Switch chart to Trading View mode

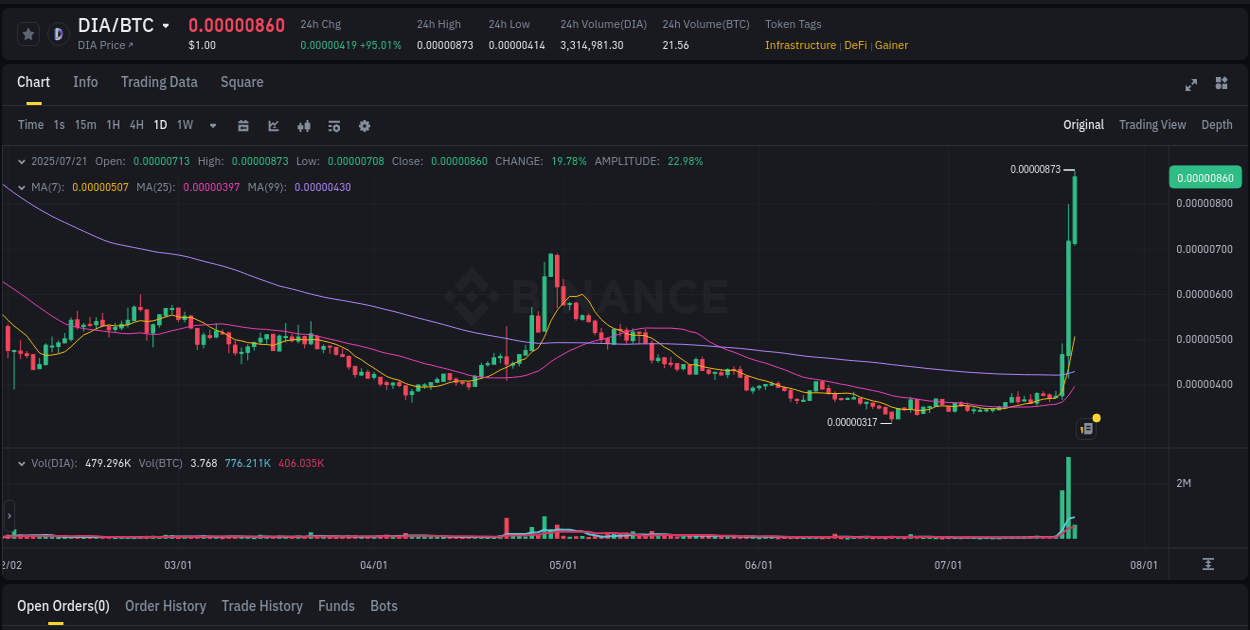click(x=1152, y=125)
